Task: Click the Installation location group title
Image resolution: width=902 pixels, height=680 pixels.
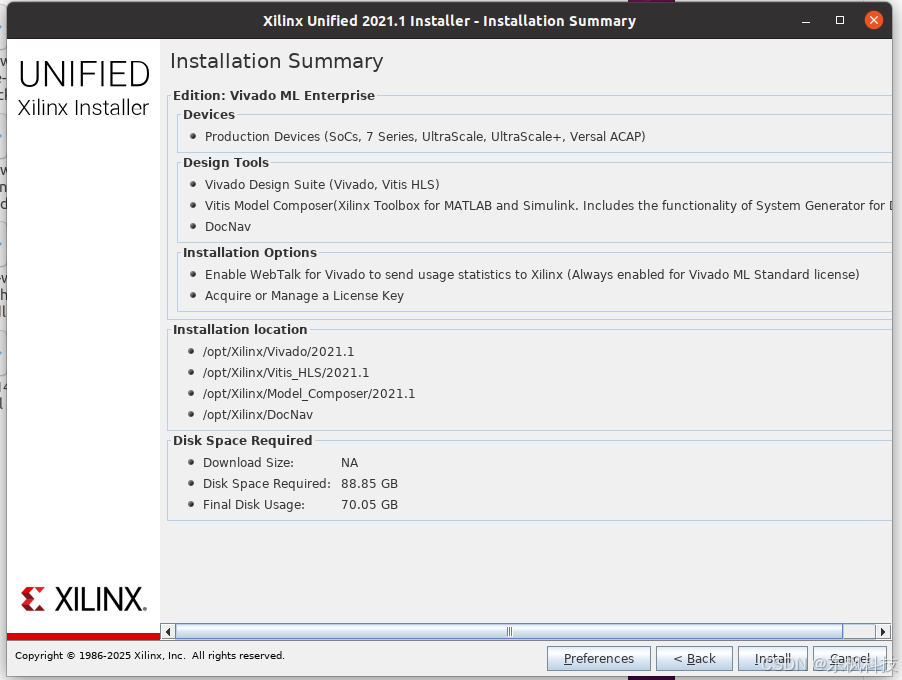Action: (240, 330)
